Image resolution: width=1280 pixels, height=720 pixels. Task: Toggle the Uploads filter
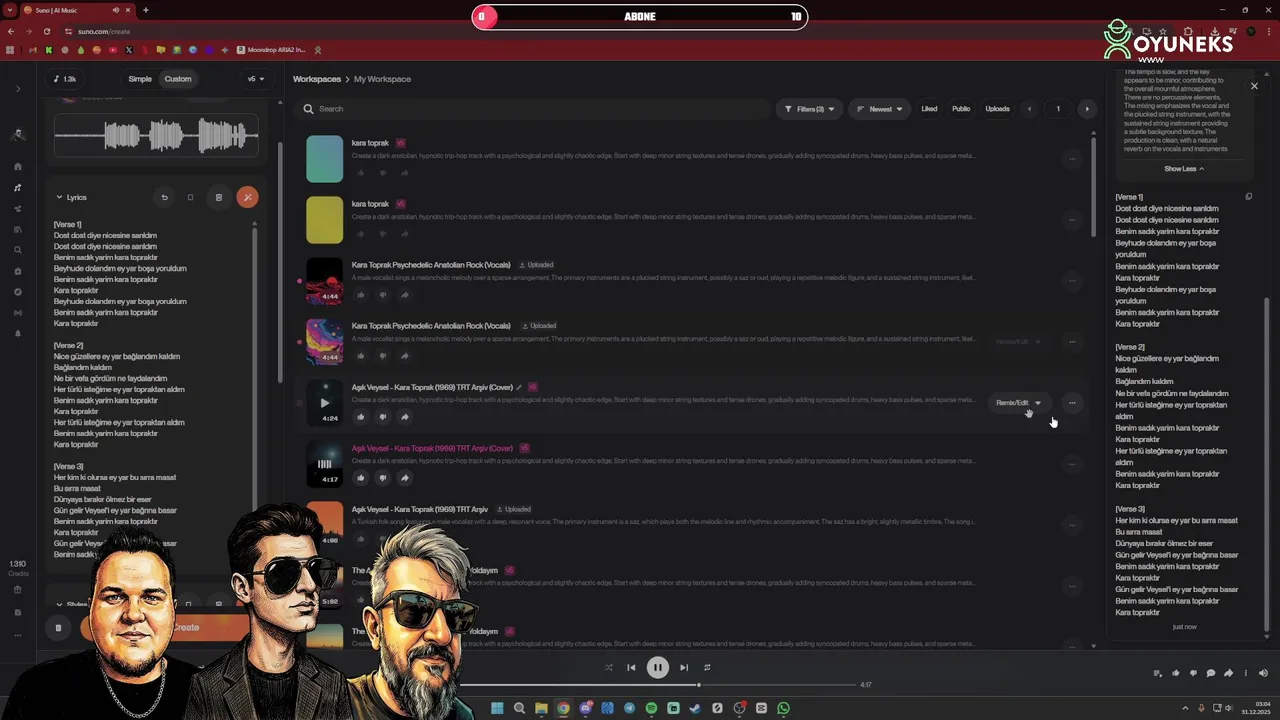[997, 109]
